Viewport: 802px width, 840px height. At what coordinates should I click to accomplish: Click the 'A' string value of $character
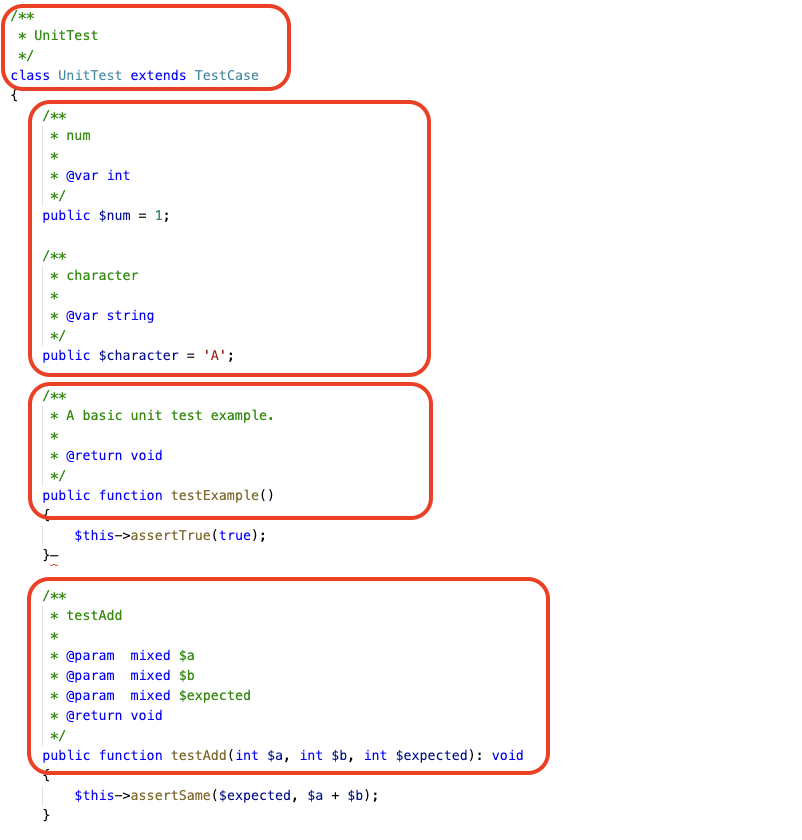[213, 355]
